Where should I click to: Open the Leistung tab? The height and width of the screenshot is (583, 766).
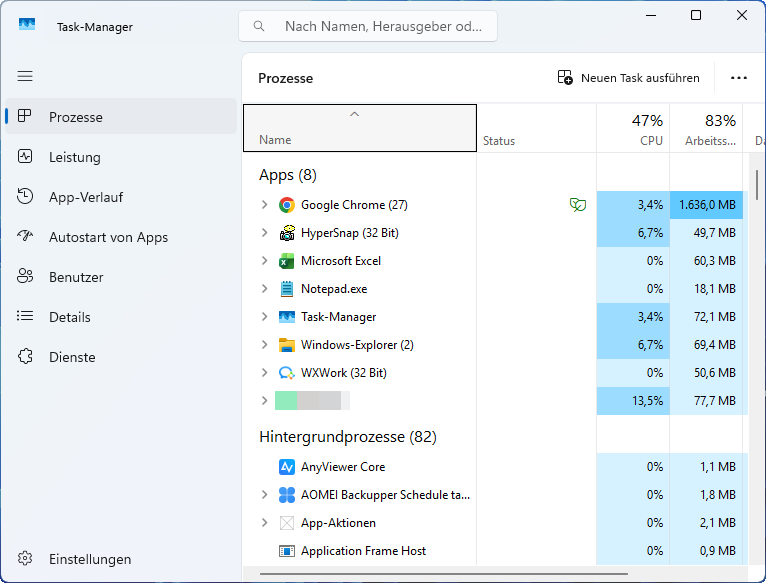coord(75,157)
